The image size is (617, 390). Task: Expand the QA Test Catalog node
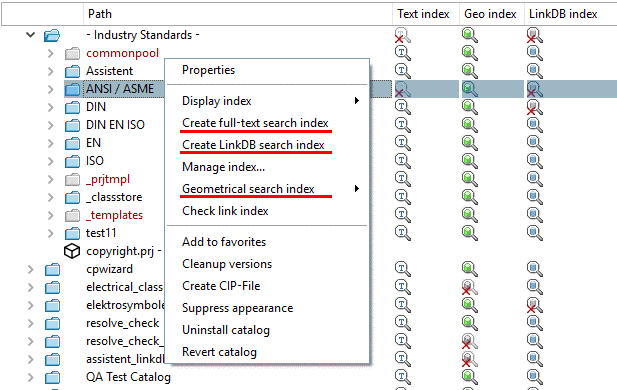pos(31,377)
